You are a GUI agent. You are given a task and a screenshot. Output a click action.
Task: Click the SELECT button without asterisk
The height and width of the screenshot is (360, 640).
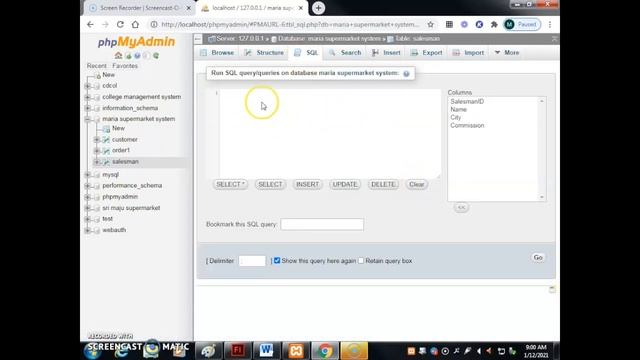click(270, 184)
